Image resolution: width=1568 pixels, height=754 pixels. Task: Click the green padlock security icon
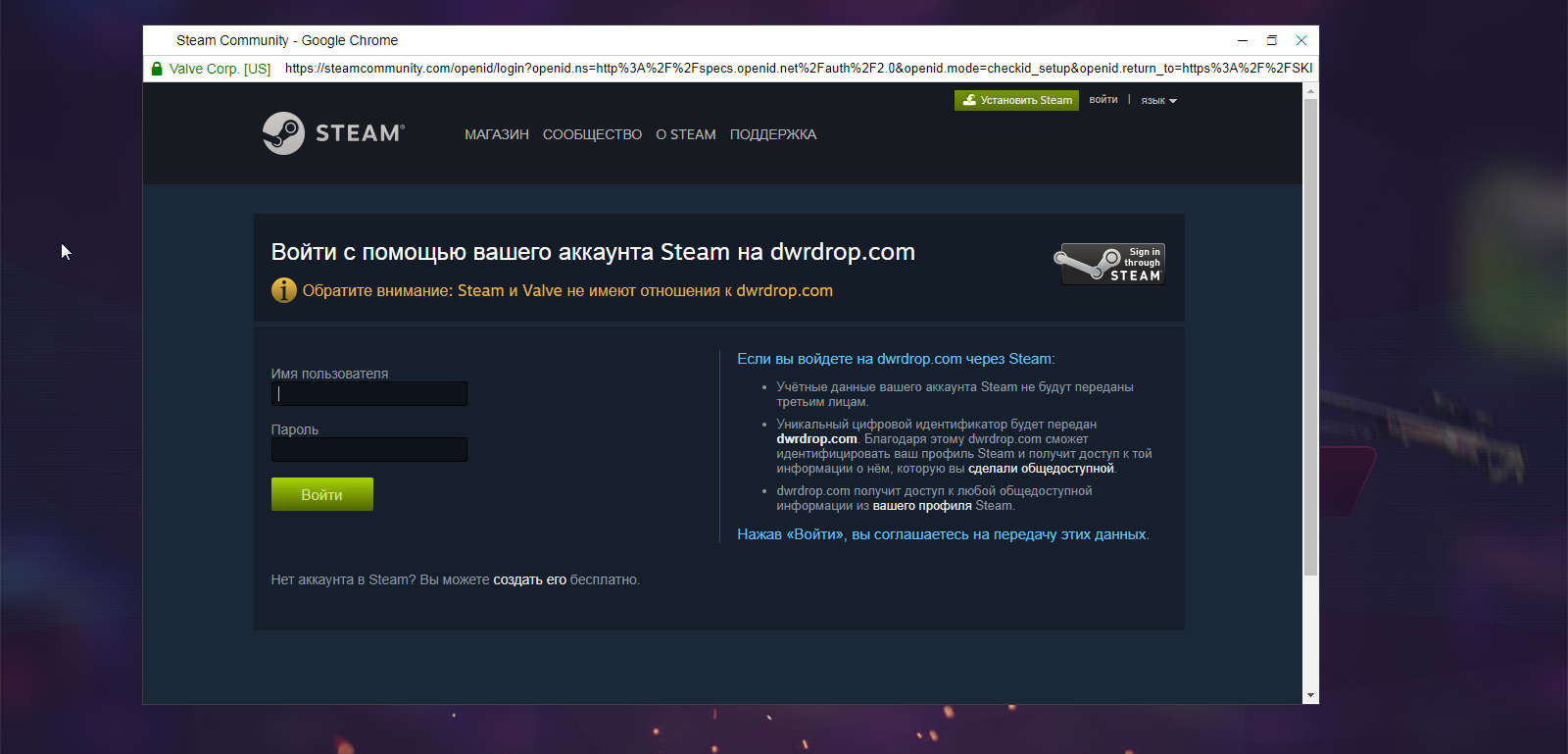pos(157,69)
